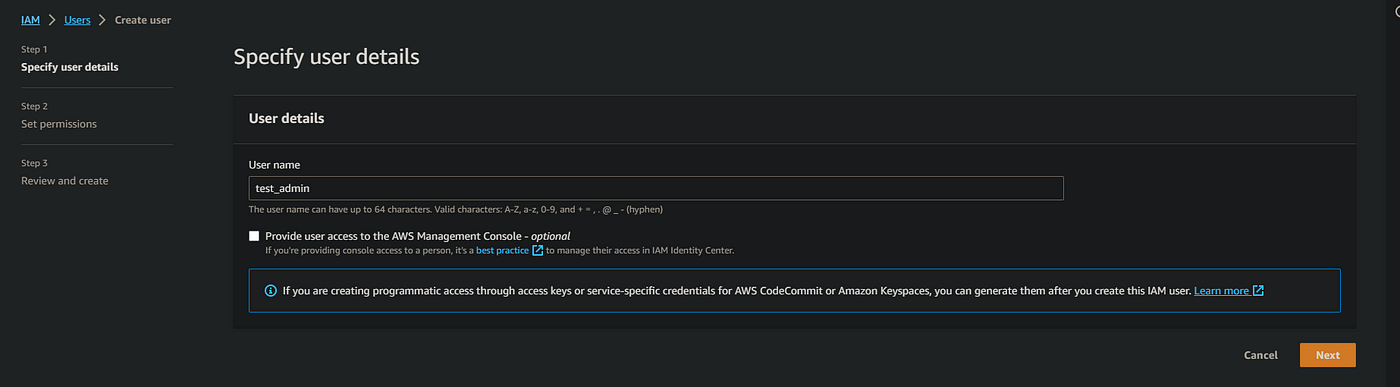
Task: Click the chevron between IAM and Users
Action: [52, 20]
